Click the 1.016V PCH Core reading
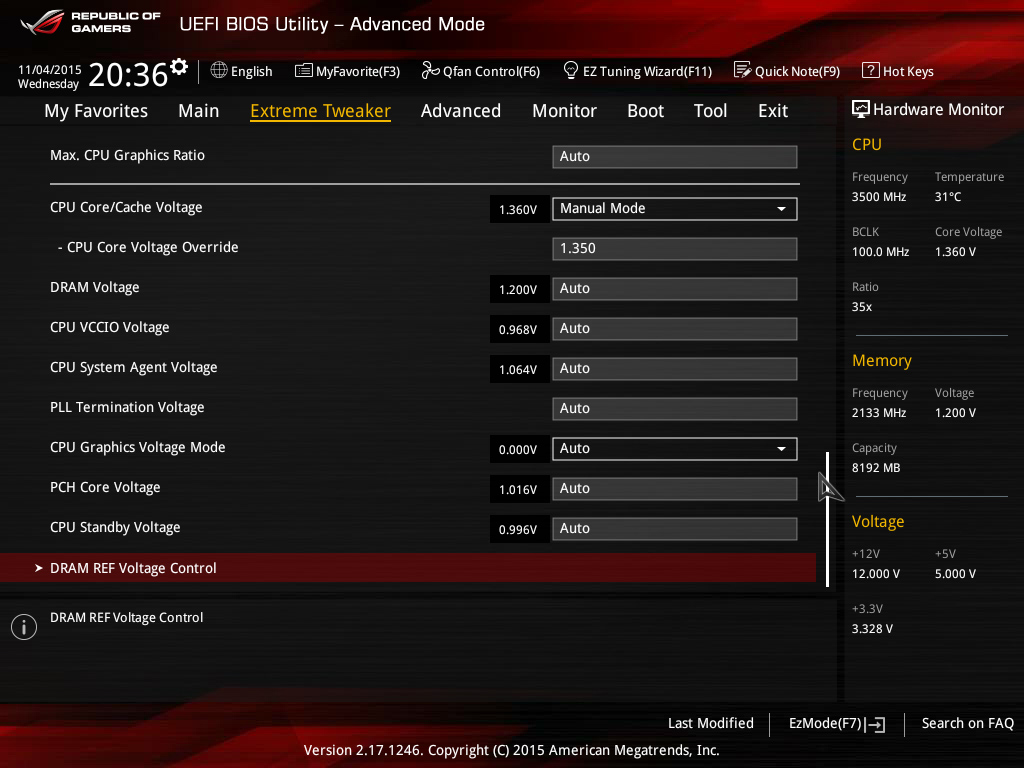The height and width of the screenshot is (768, 1024). pos(518,490)
